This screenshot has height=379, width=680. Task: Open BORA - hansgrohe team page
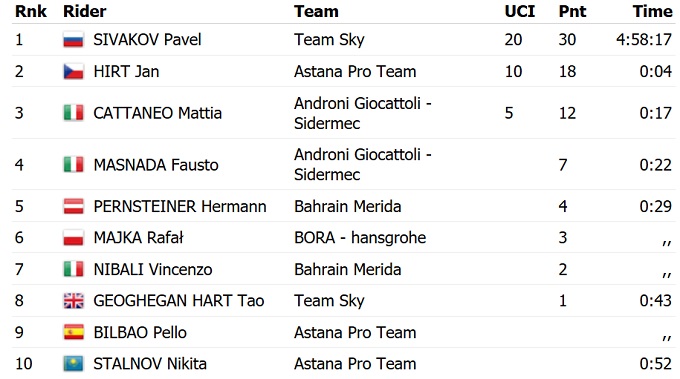tap(360, 238)
